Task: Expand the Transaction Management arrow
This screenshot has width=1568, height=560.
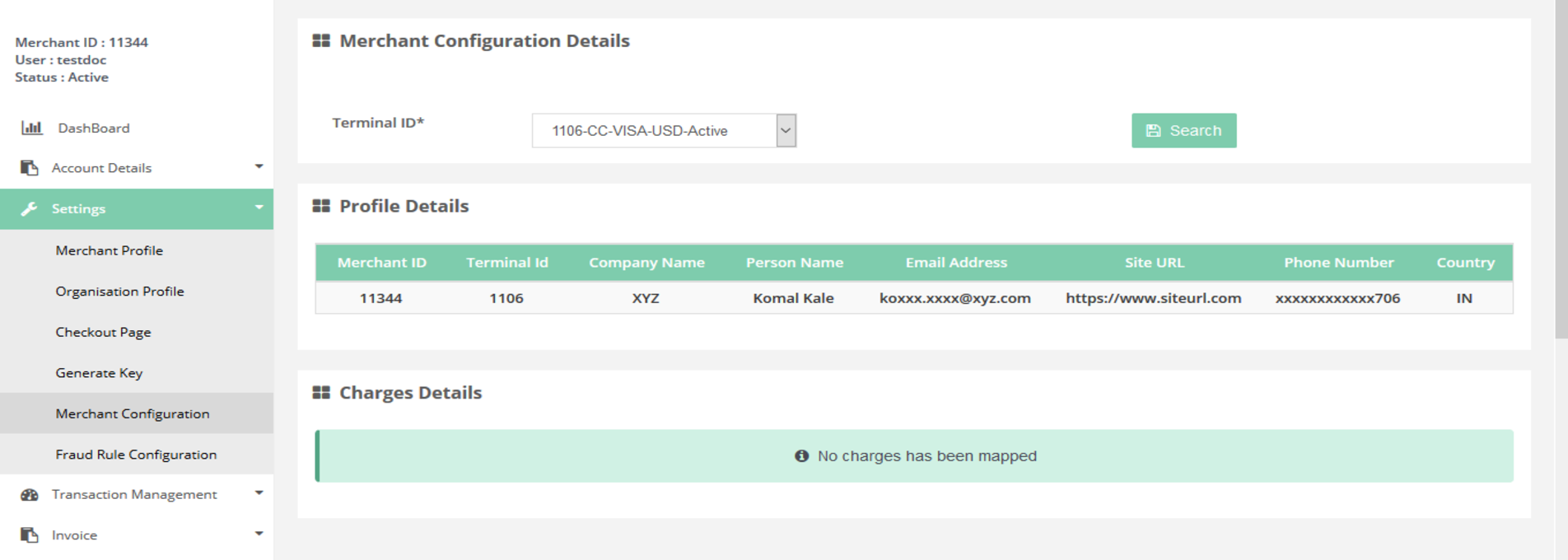Action: click(259, 494)
